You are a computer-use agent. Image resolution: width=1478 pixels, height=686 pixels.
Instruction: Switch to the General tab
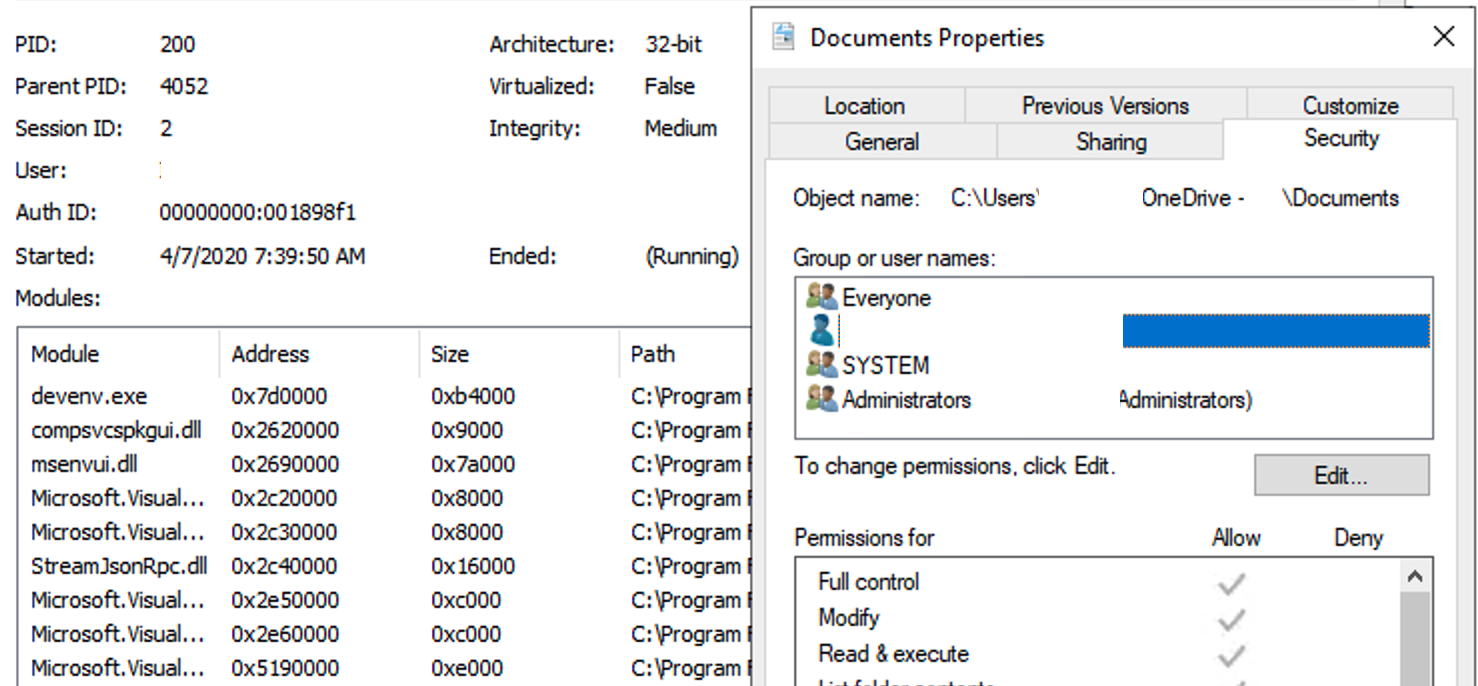[882, 142]
